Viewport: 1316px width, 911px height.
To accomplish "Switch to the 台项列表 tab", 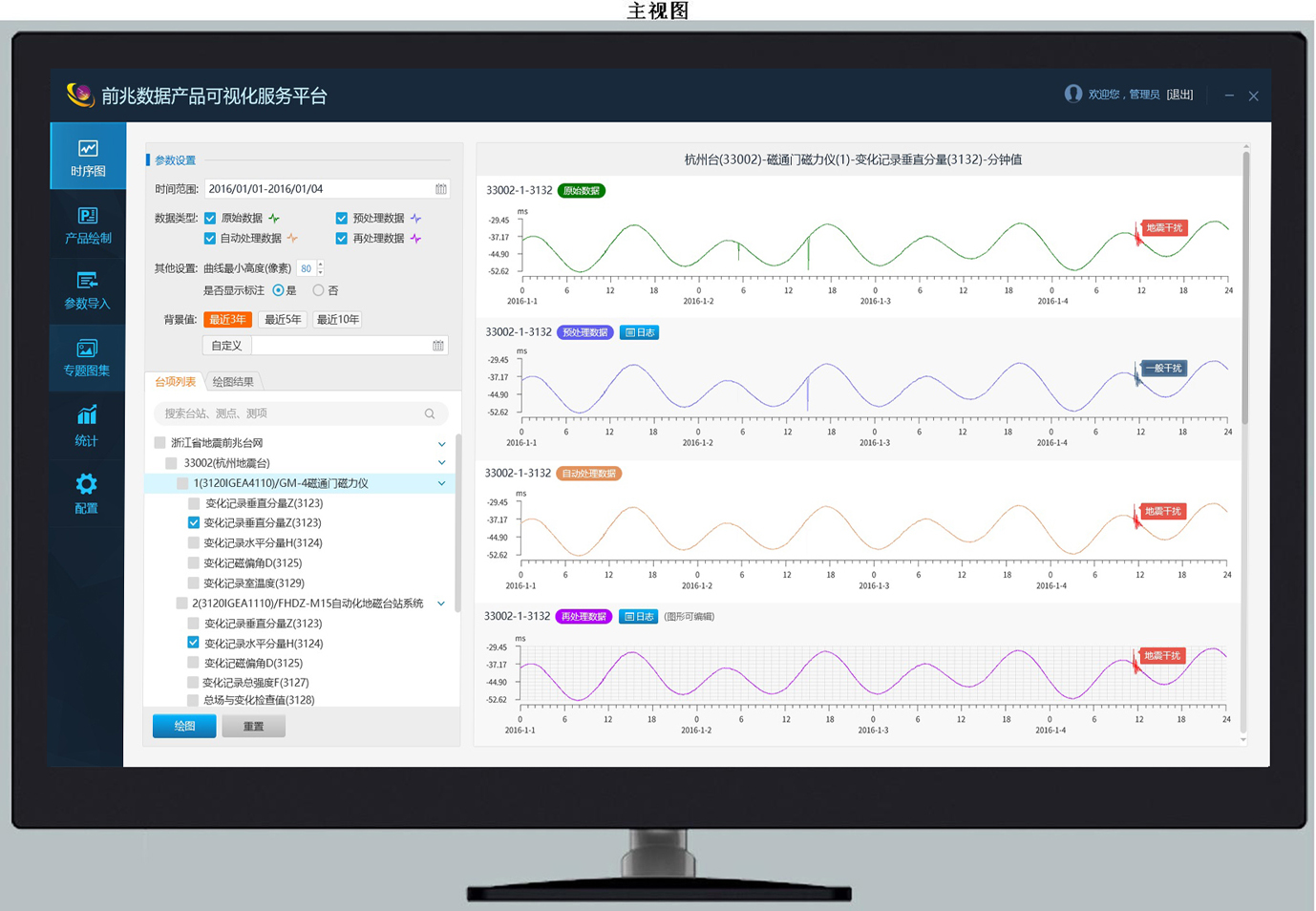I will (175, 382).
